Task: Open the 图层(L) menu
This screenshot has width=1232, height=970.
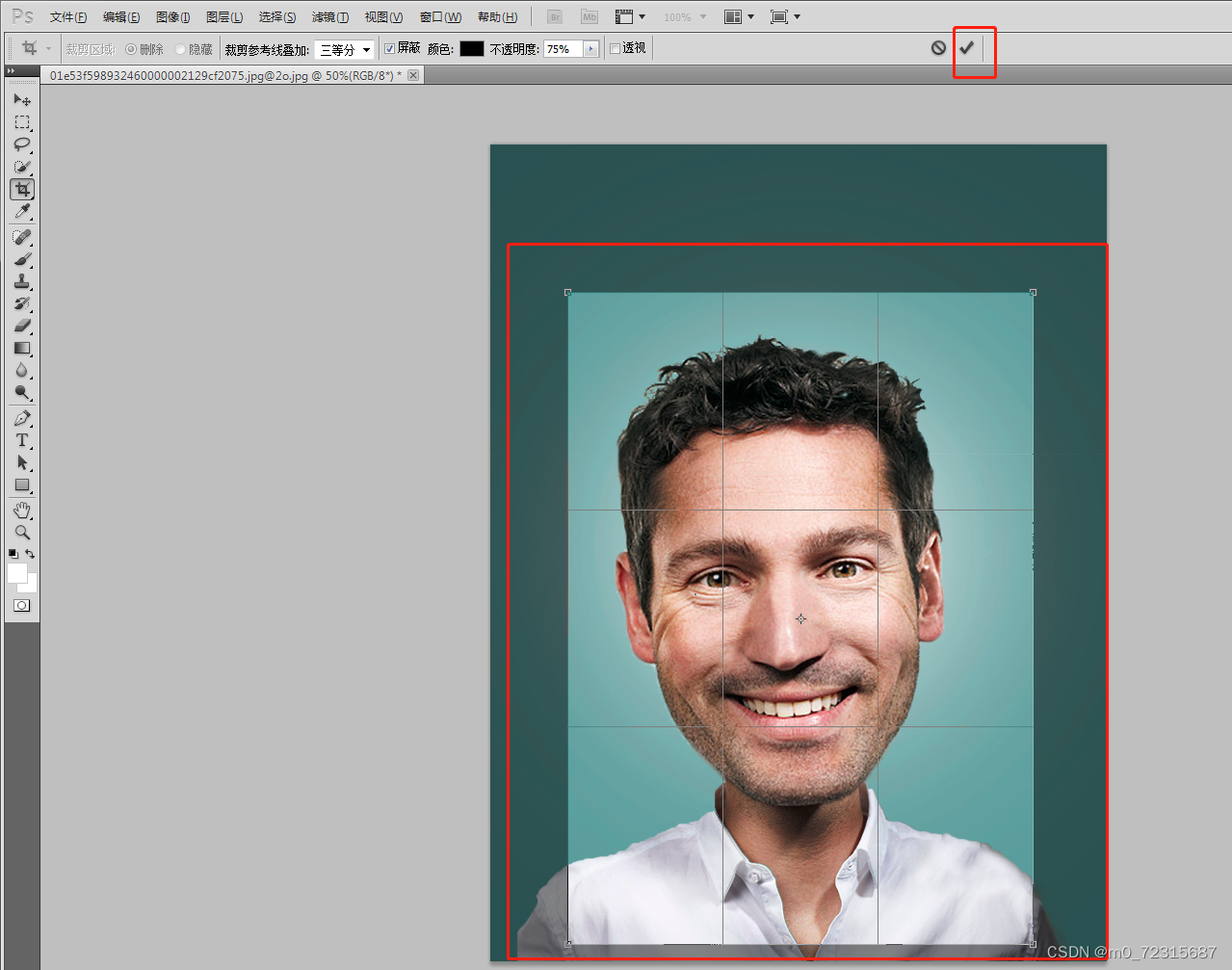Action: [x=224, y=17]
